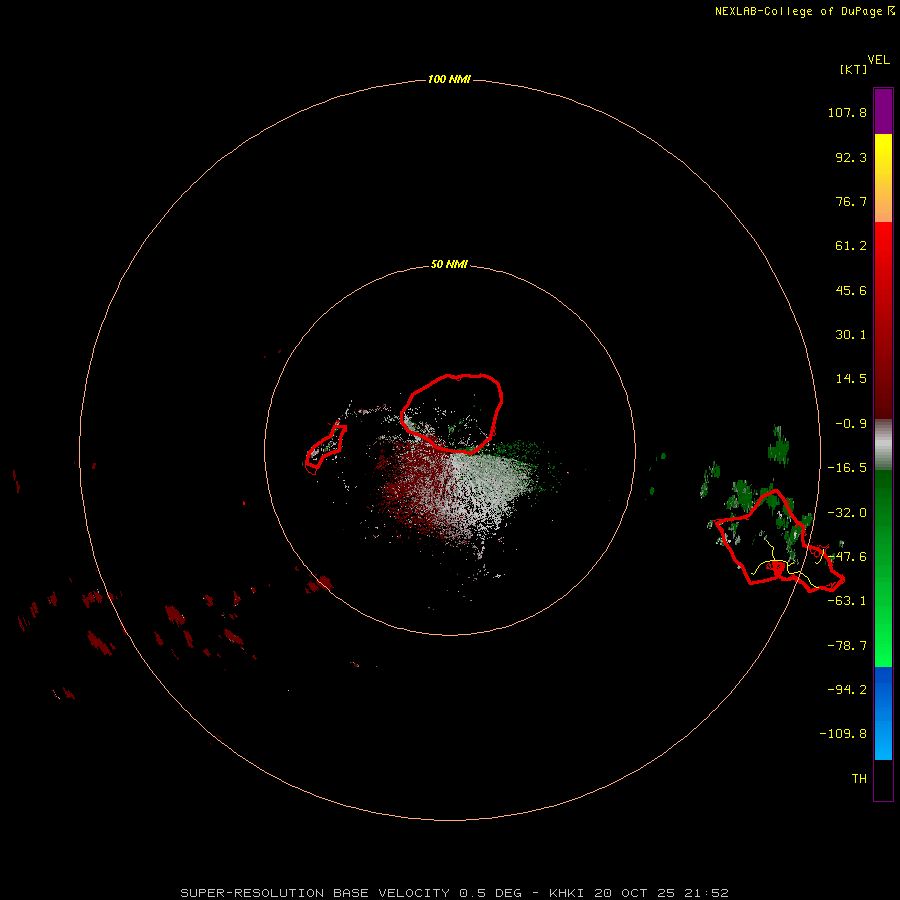Click the TH legend label
The width and height of the screenshot is (900, 900).
859,779
